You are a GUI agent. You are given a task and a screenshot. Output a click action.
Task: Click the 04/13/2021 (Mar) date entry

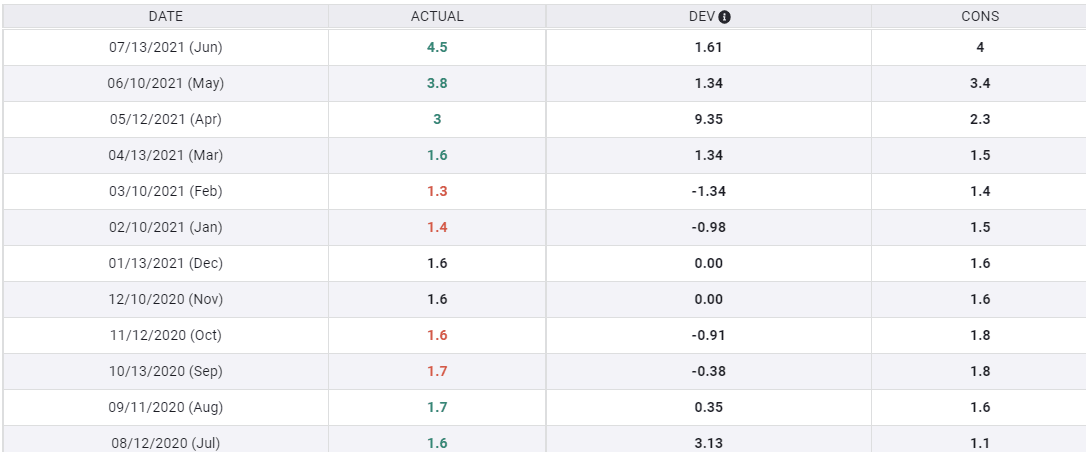coord(166,155)
